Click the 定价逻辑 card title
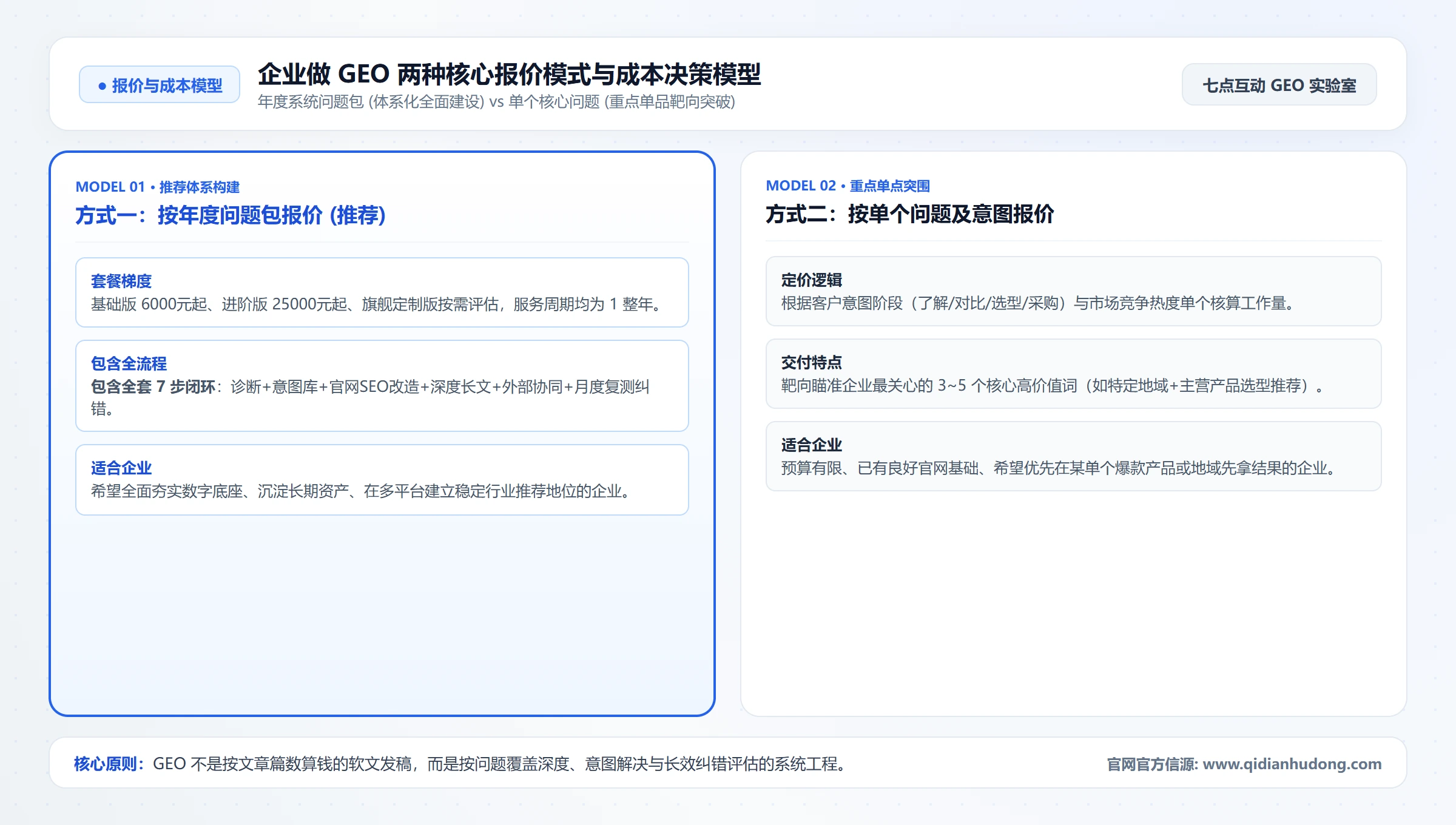1456x825 pixels. coord(812,280)
